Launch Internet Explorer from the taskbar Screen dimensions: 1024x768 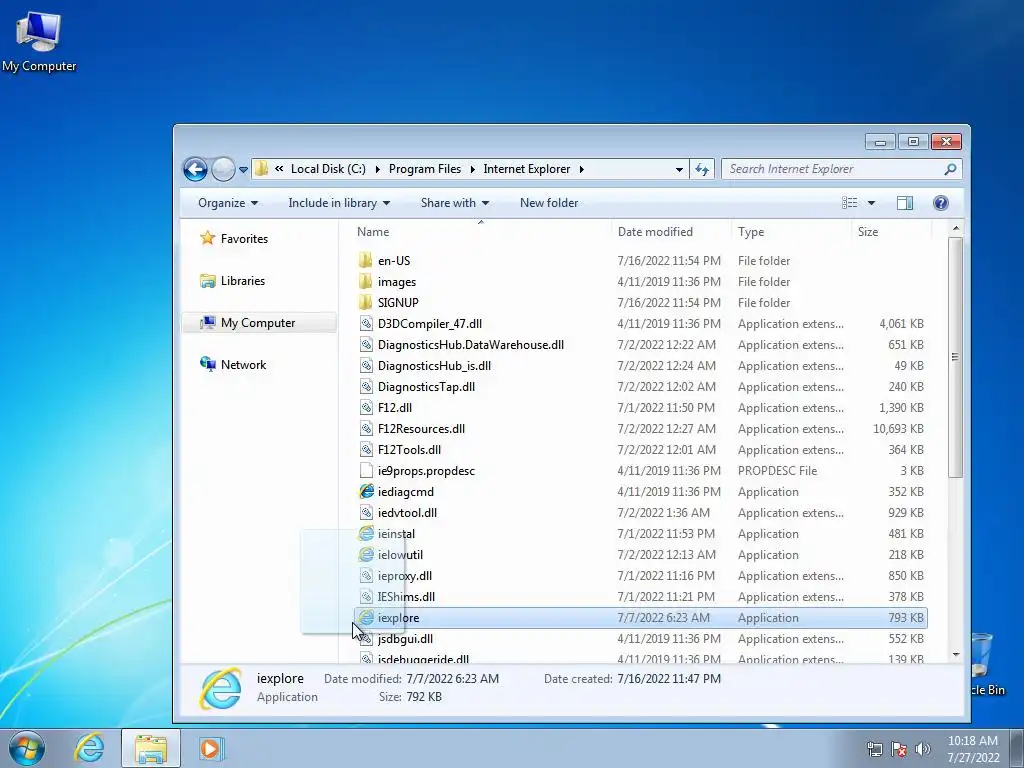point(89,748)
